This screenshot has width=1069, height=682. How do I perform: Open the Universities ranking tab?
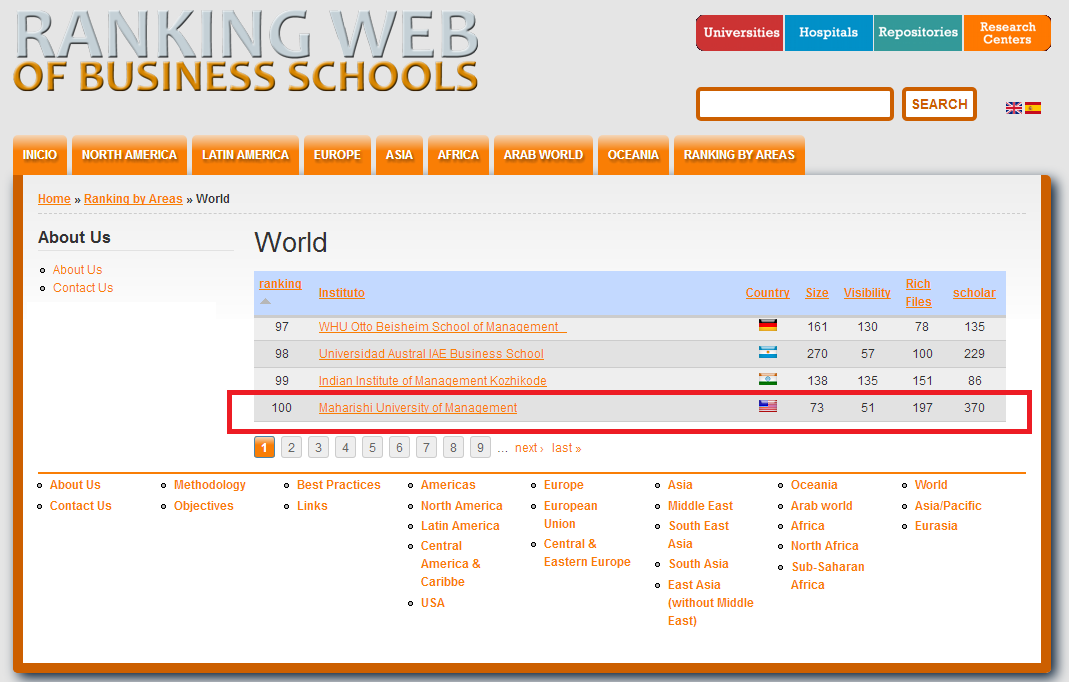coord(740,33)
